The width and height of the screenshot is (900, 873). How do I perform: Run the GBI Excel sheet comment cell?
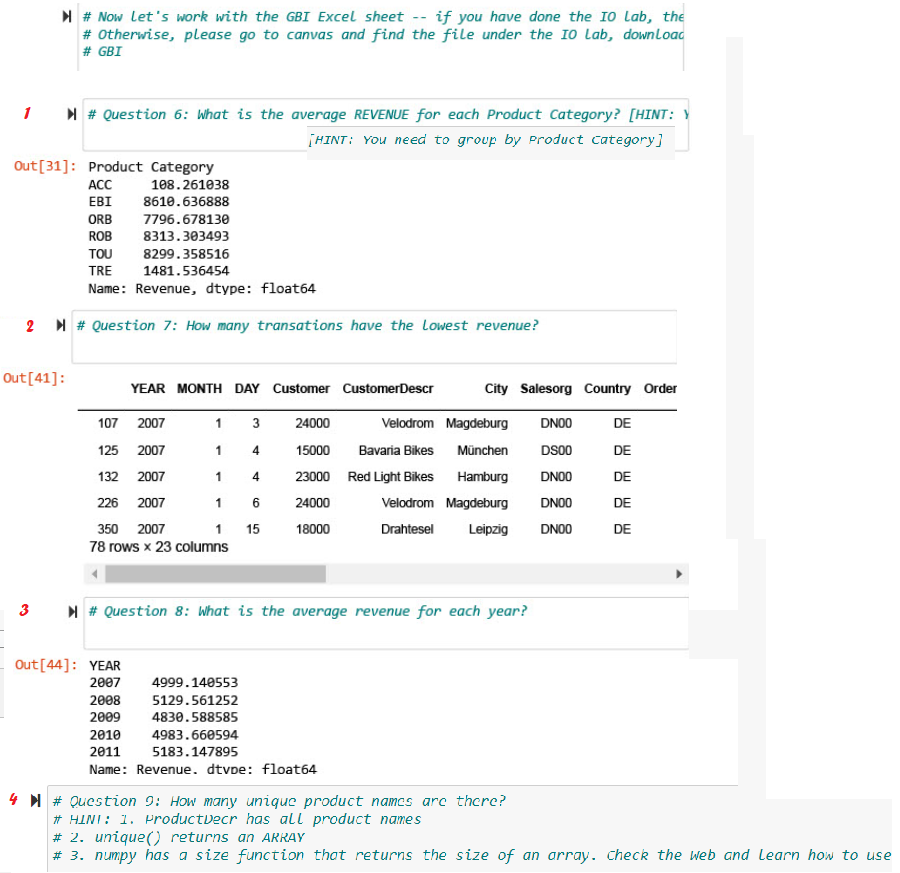66,16
